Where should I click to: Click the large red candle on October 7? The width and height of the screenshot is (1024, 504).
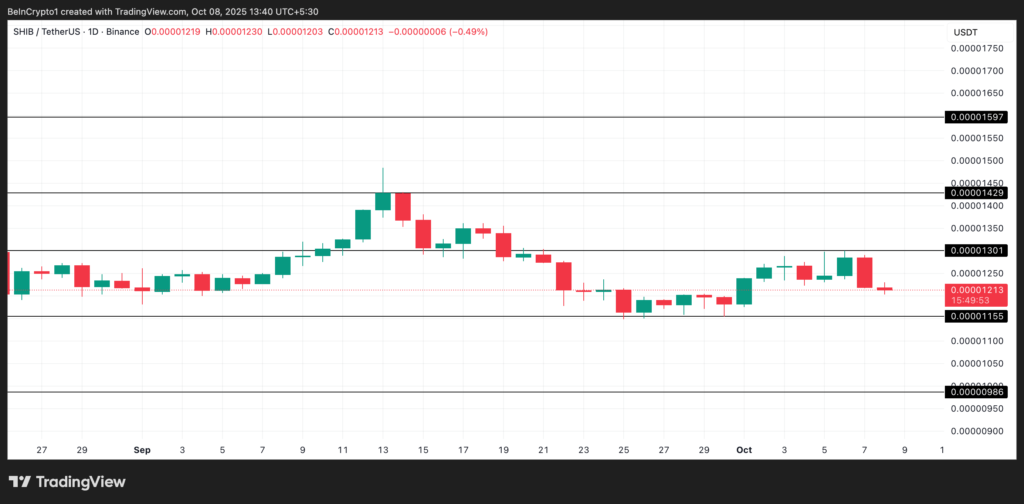[864, 272]
